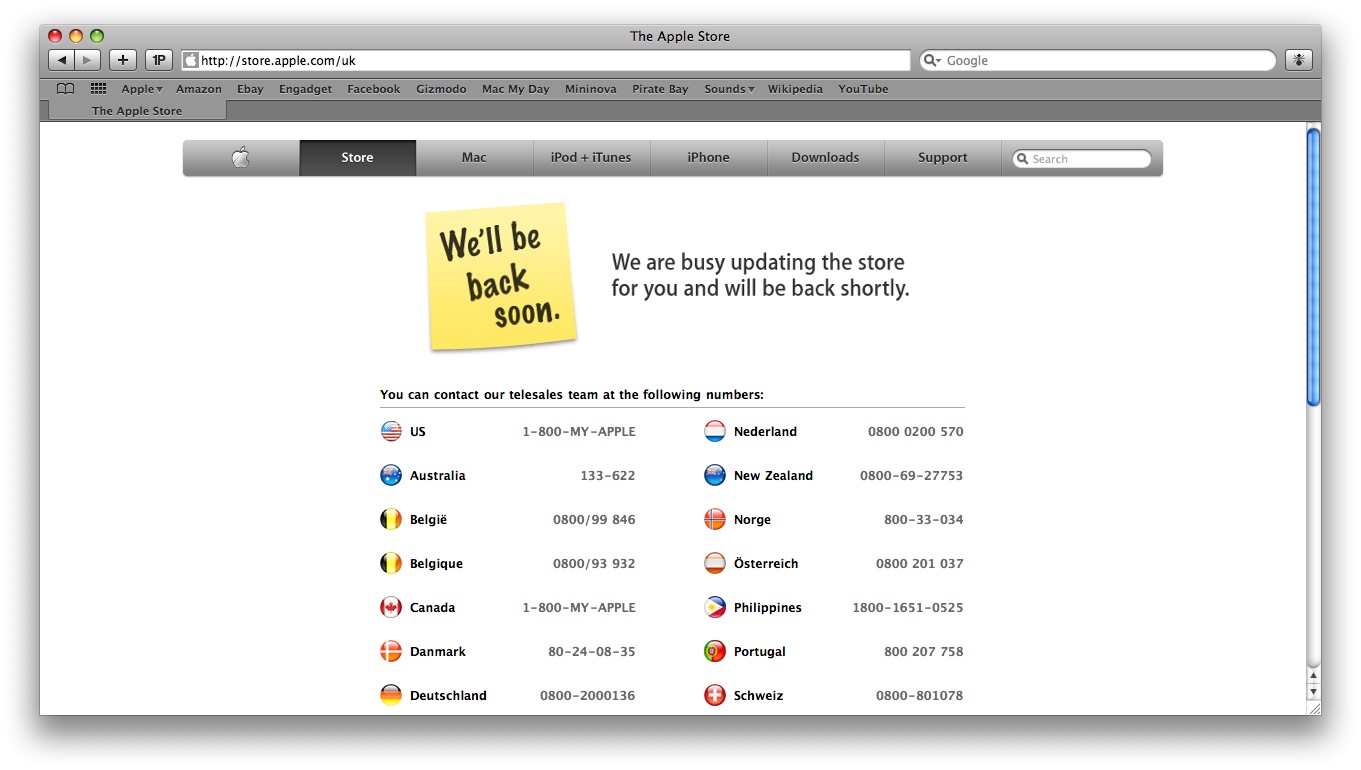Click the Norge flag icon
Screen dimensions: 1361x770
click(715, 520)
